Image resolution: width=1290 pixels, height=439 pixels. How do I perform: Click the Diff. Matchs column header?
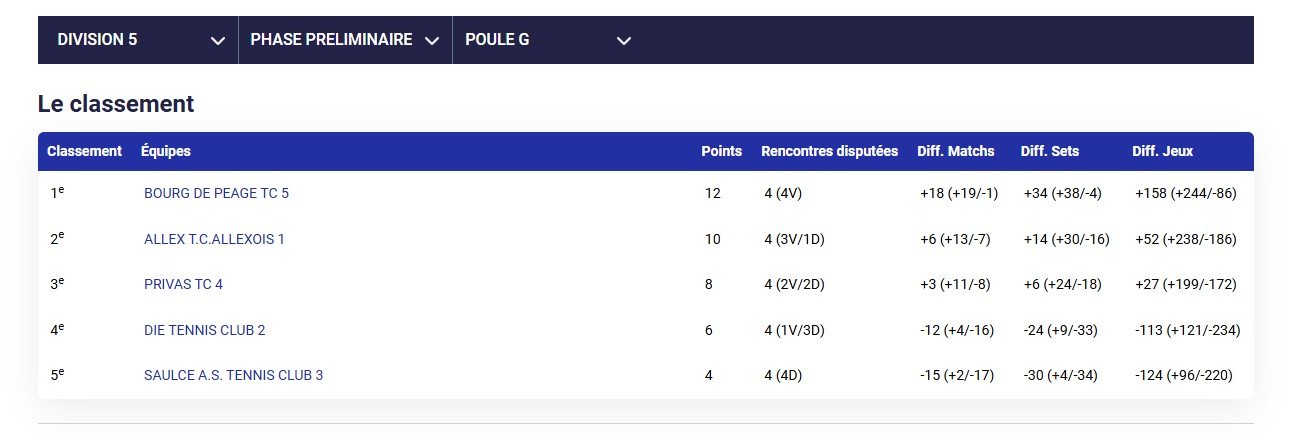956,151
